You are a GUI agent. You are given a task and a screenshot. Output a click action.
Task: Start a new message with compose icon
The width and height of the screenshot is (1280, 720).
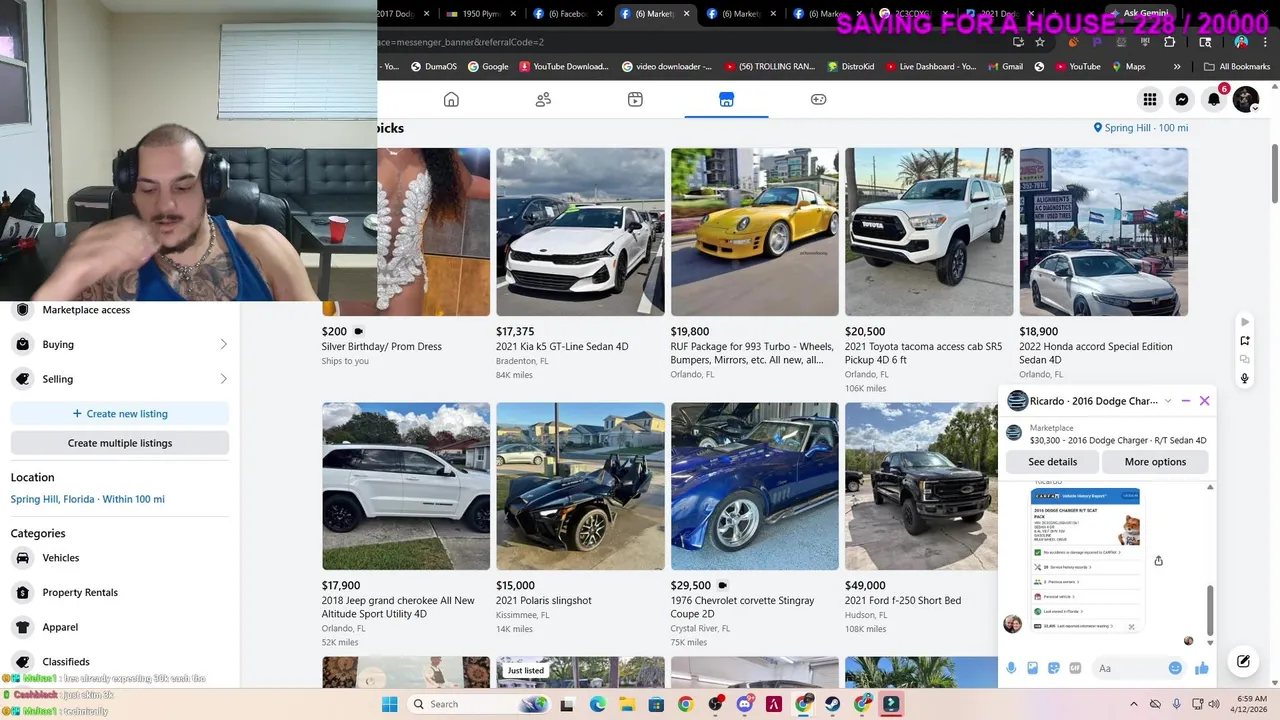1243,661
